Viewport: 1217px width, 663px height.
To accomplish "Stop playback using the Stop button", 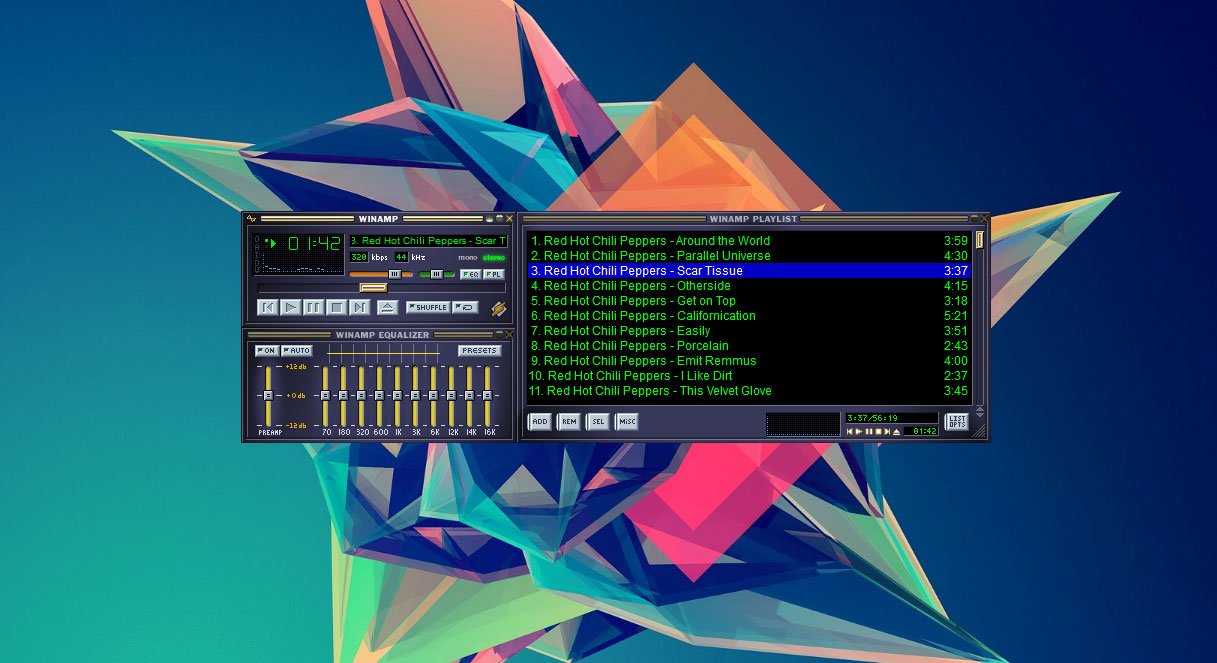I will (337, 308).
